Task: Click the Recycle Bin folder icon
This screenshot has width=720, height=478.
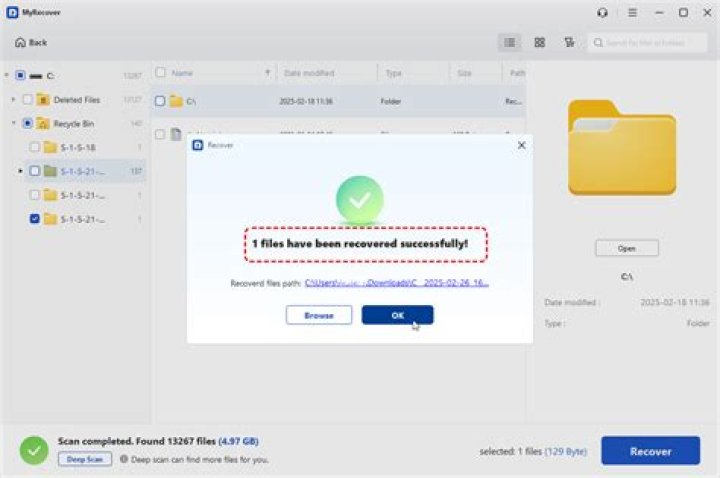Action: [43, 124]
